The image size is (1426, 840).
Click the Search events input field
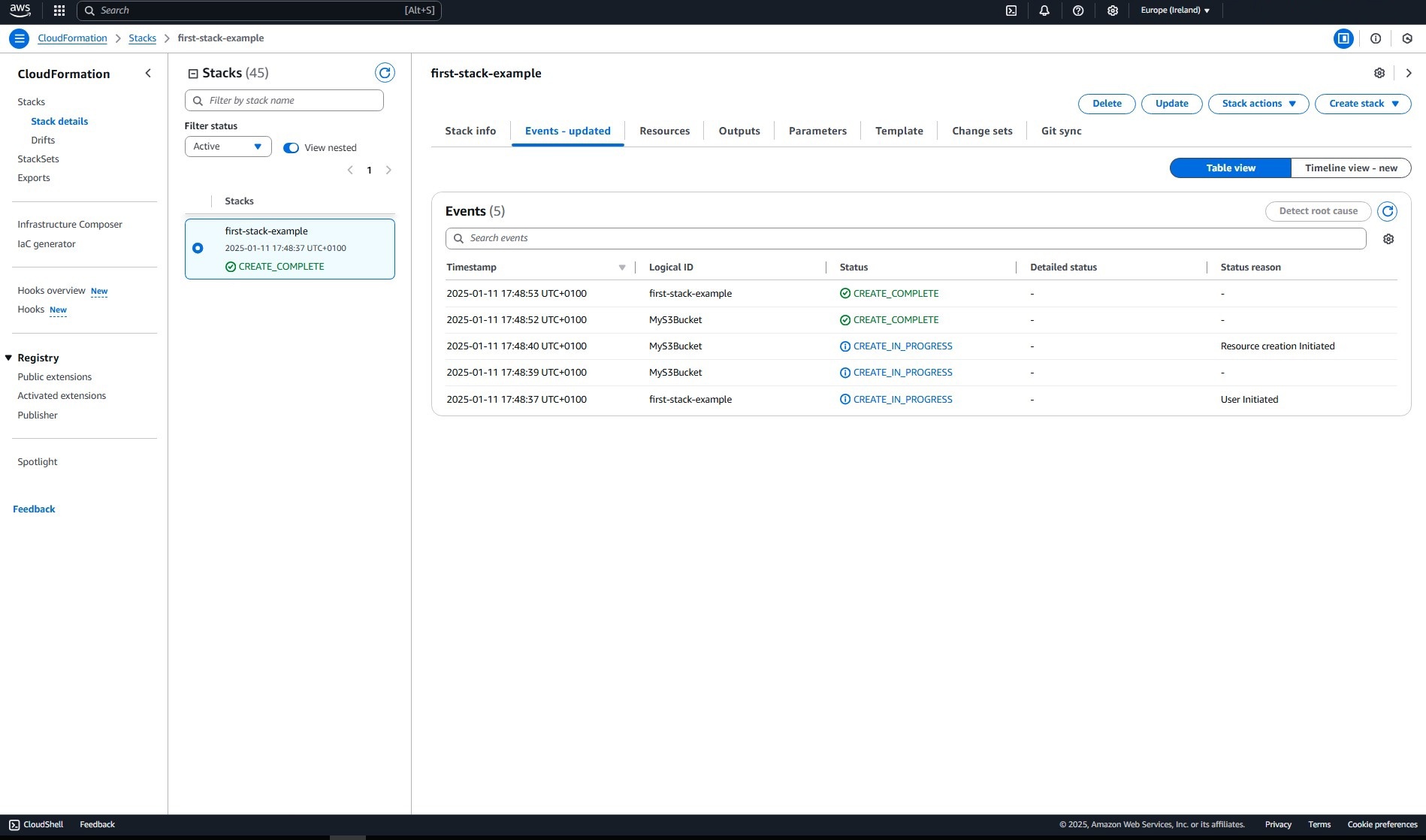click(x=905, y=238)
